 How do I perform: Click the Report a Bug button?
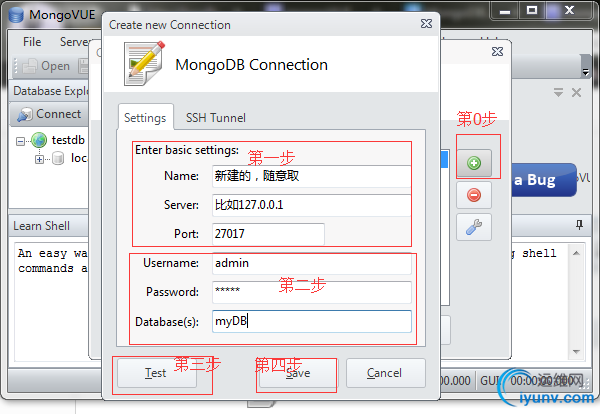click(544, 180)
